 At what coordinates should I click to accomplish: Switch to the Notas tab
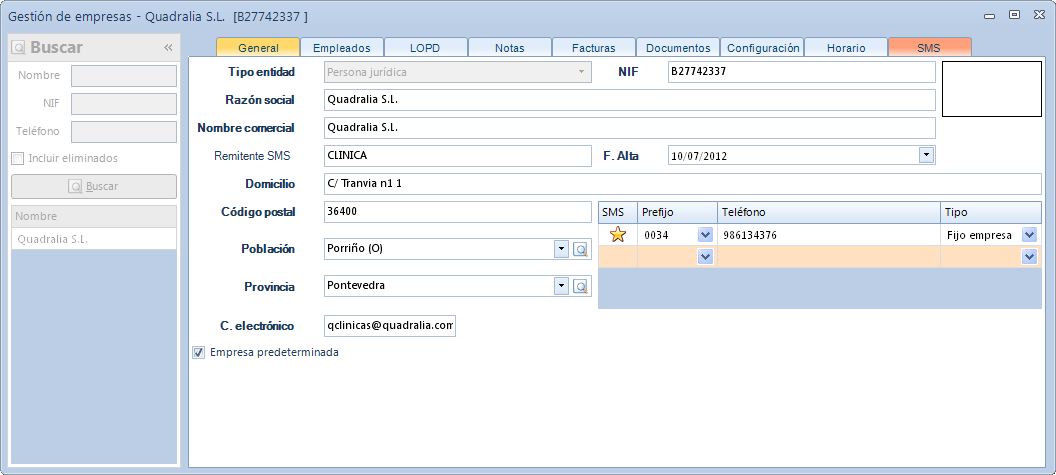coord(510,48)
